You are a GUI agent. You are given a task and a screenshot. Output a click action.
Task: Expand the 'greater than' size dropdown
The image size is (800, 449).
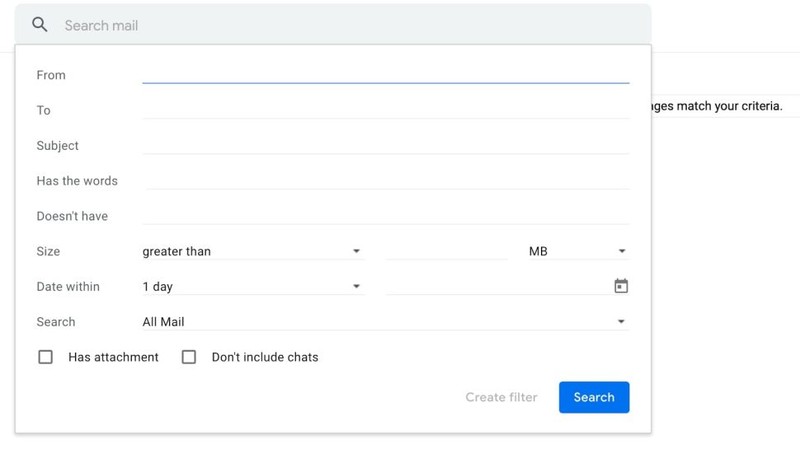[252, 252]
